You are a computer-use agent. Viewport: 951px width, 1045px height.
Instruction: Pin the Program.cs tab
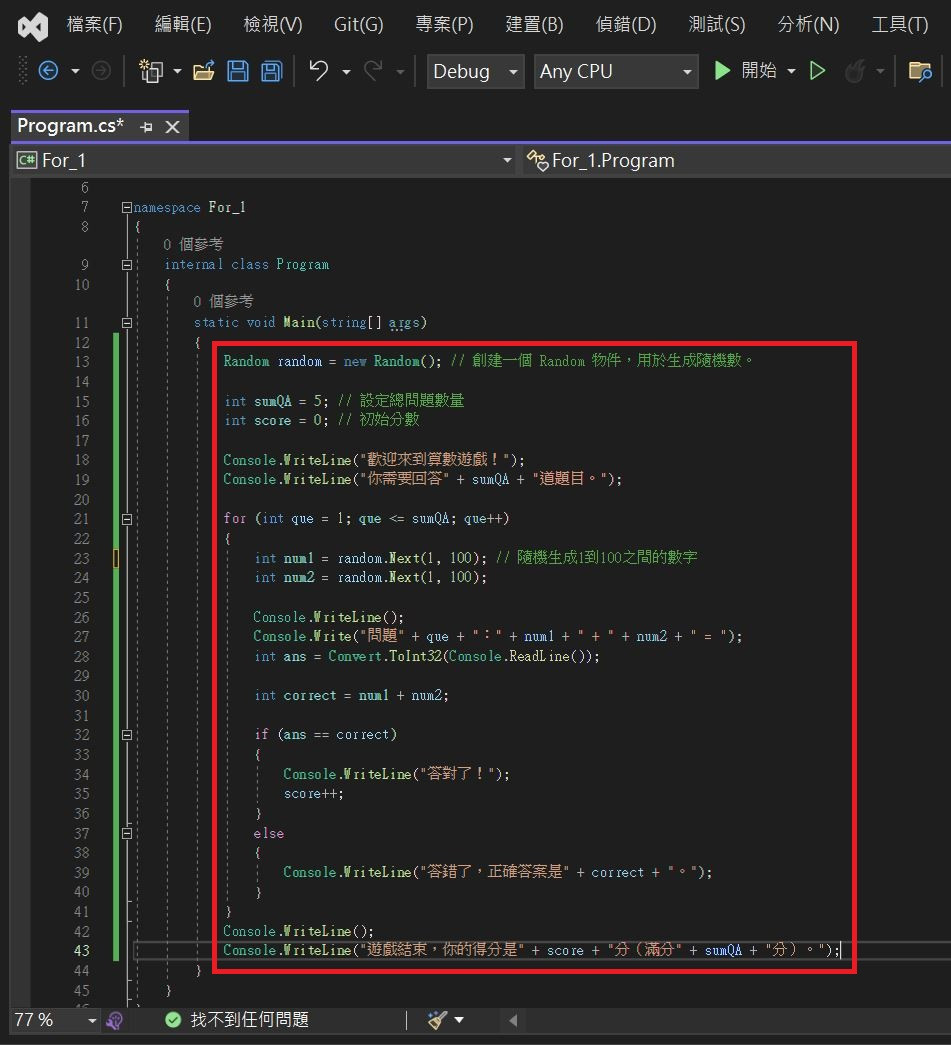(146, 127)
